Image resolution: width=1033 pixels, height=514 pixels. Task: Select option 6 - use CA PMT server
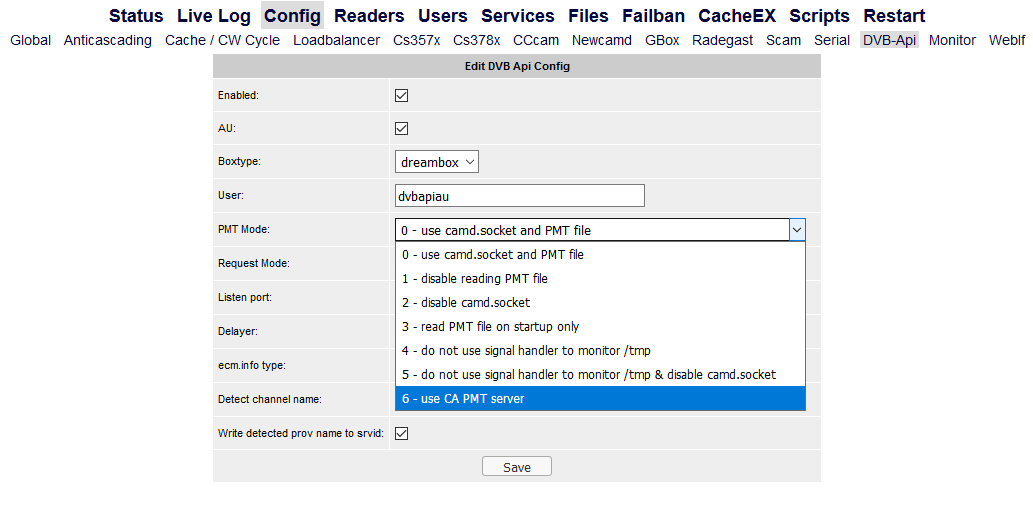pos(600,399)
